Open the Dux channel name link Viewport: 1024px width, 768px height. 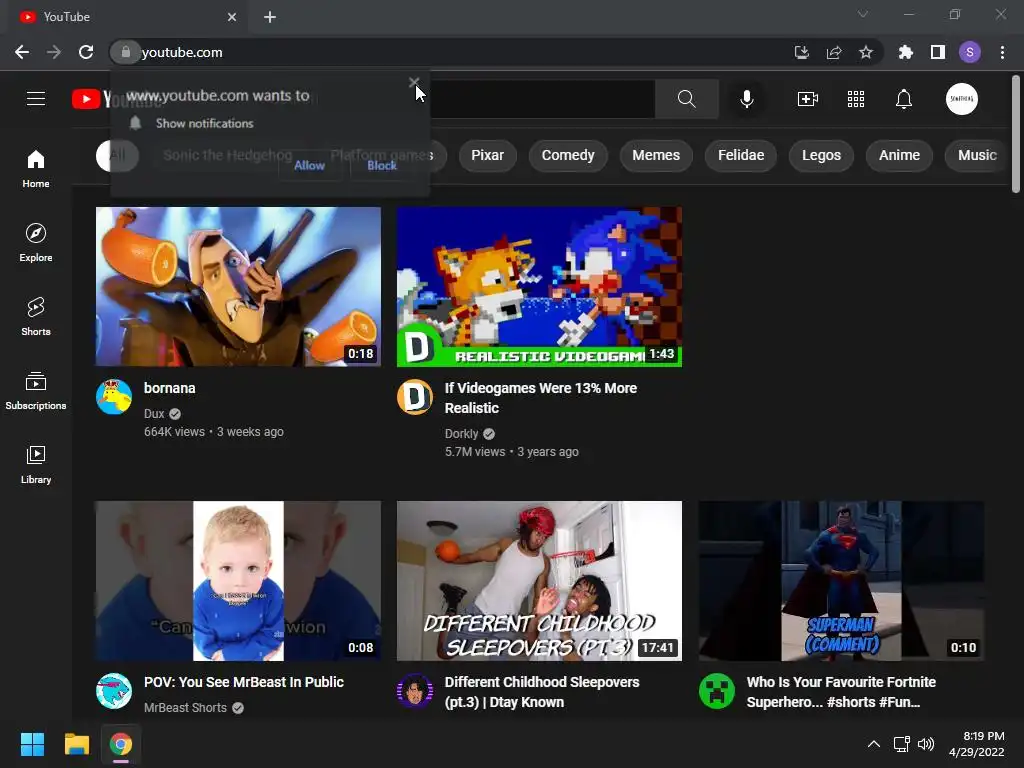pyautogui.click(x=154, y=413)
